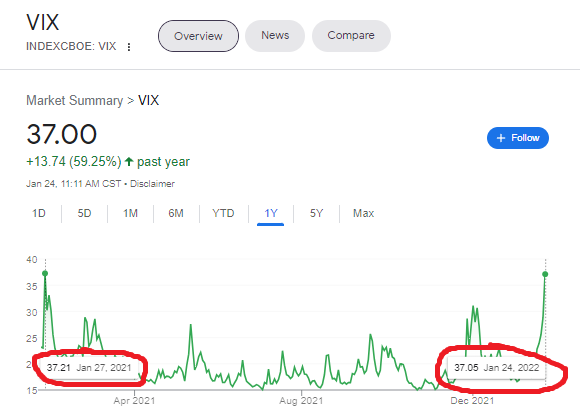583x419 pixels.
Task: Select the 5Y time range
Action: [x=316, y=213]
